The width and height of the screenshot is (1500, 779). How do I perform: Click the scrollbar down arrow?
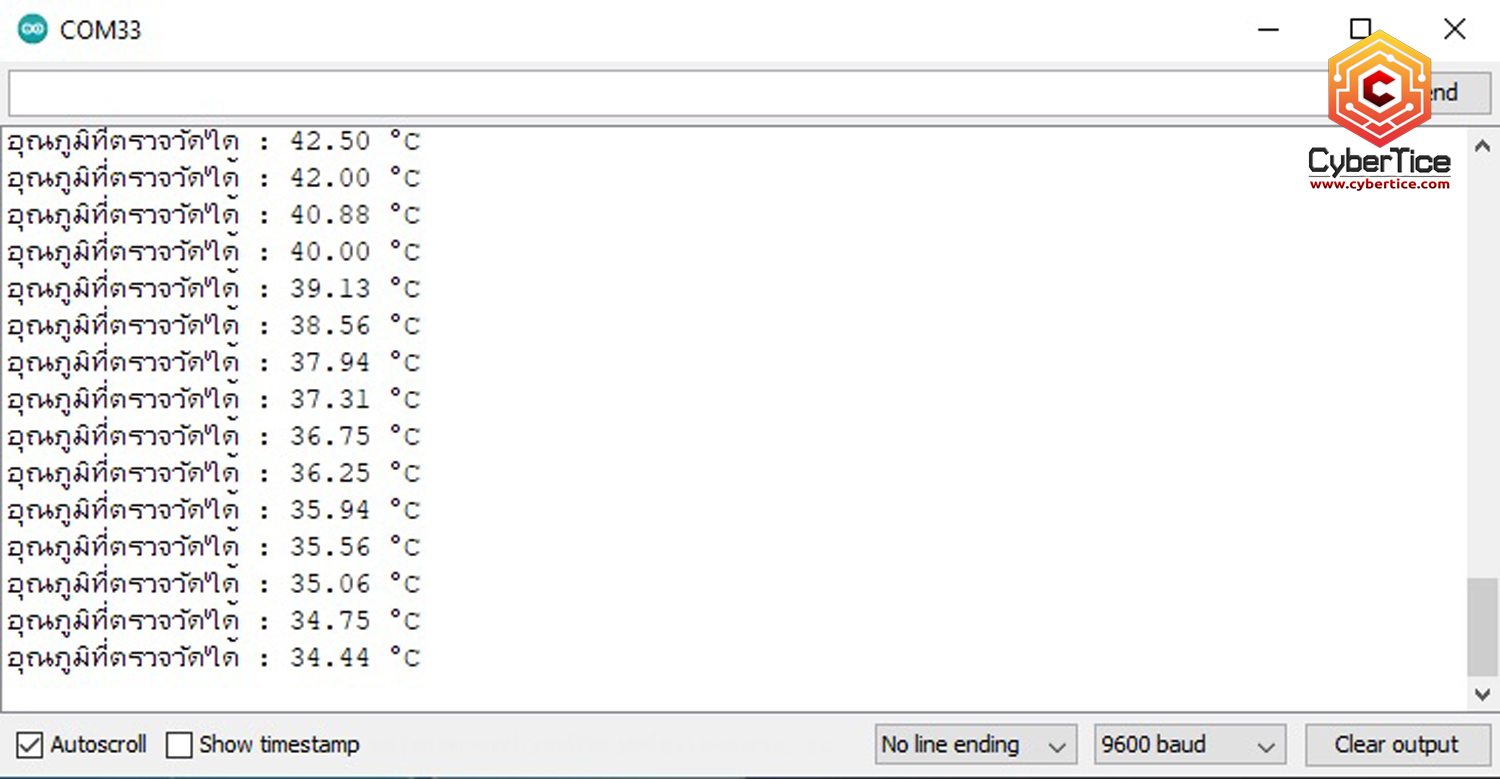tap(1482, 694)
